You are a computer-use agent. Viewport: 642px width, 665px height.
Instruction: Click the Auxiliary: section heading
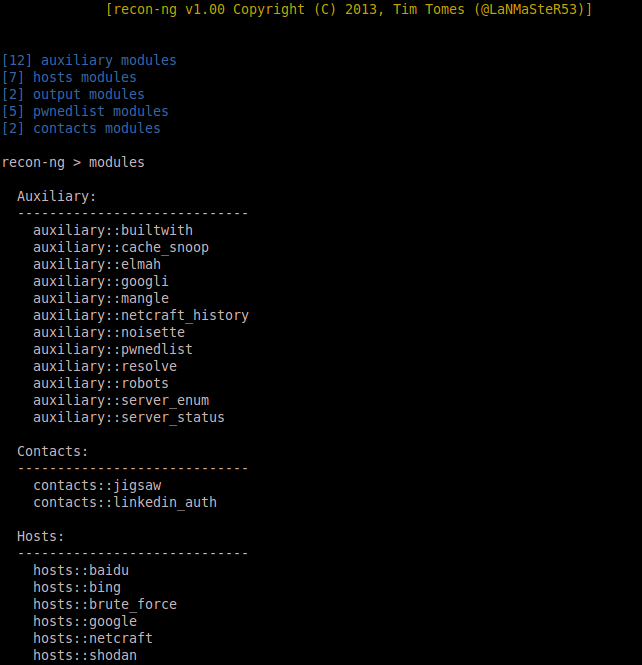(57, 196)
